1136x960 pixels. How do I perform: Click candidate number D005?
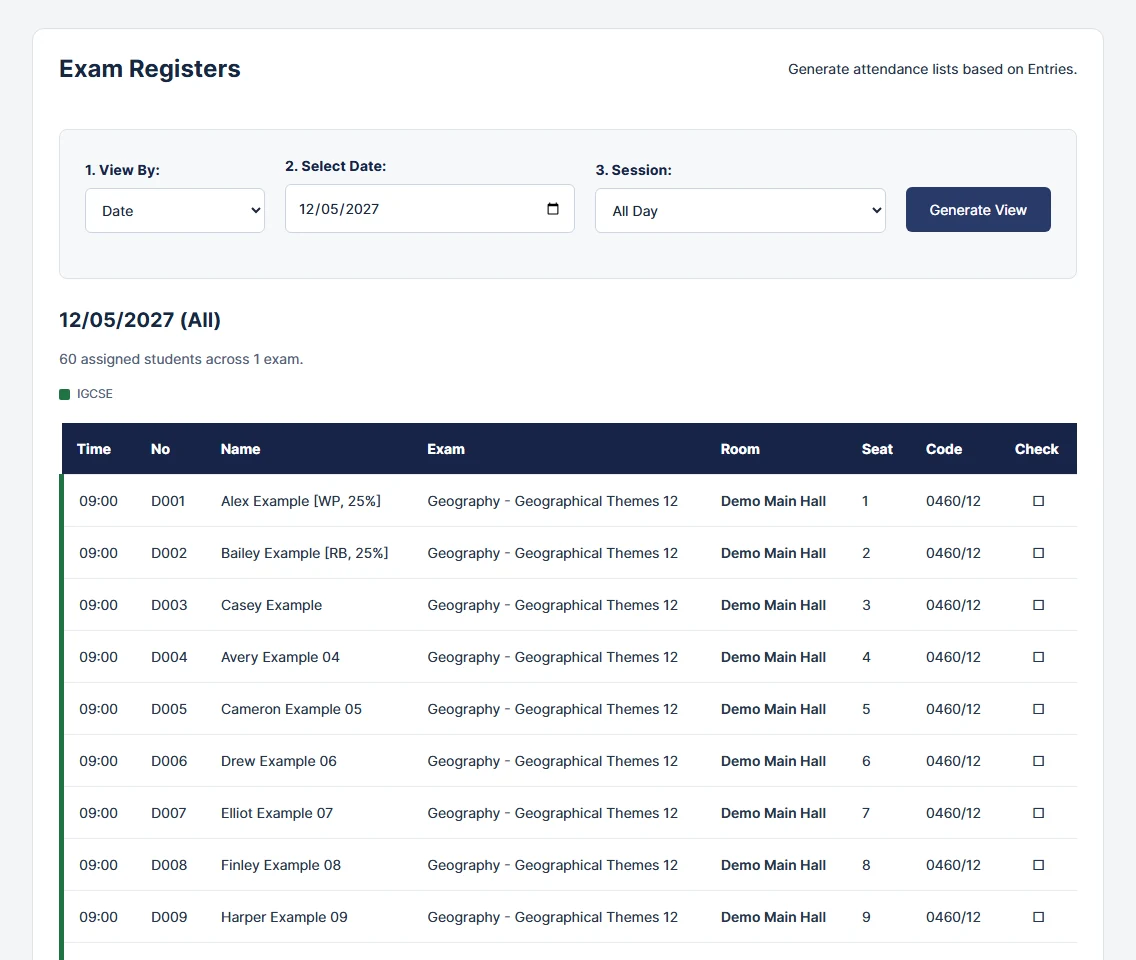tap(169, 709)
